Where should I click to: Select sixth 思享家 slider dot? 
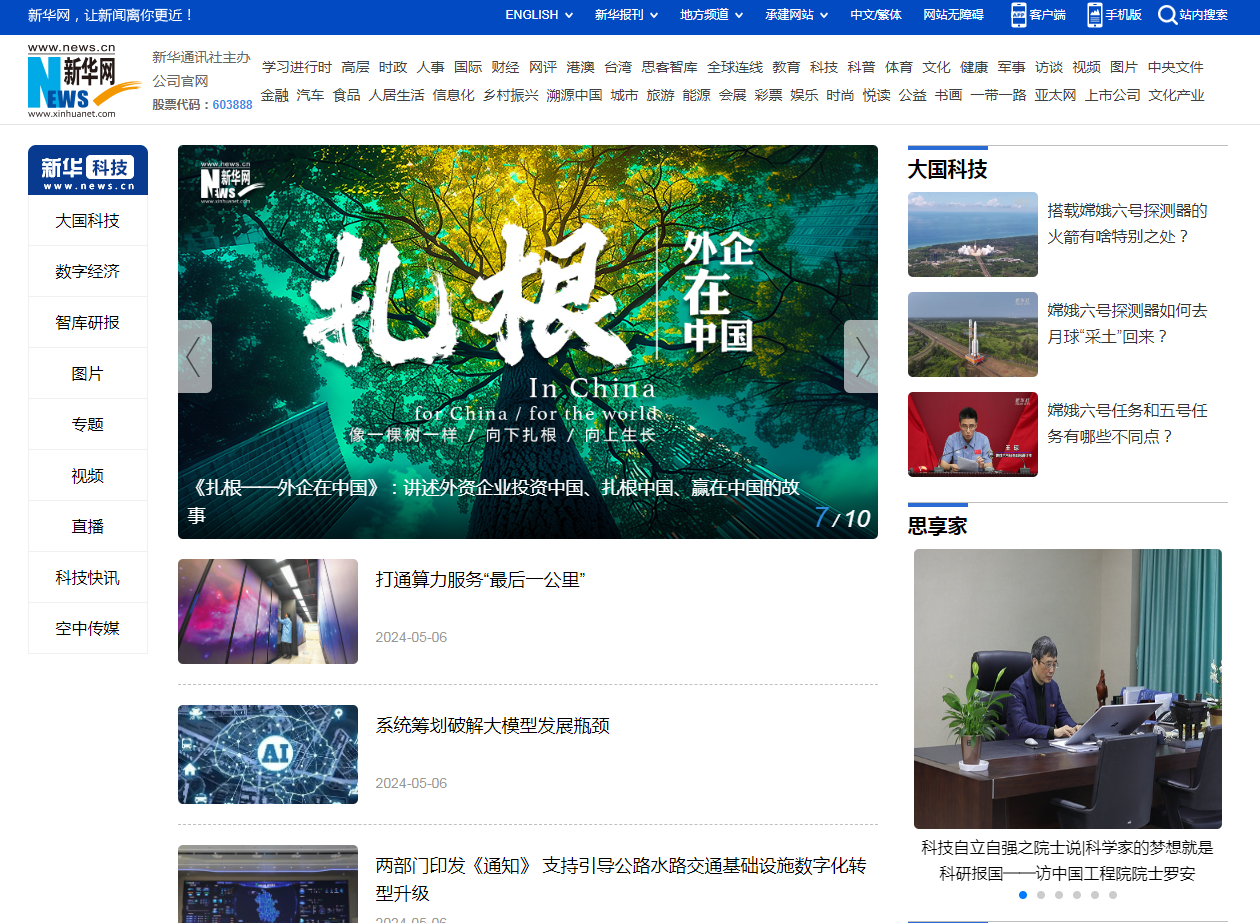1113,895
